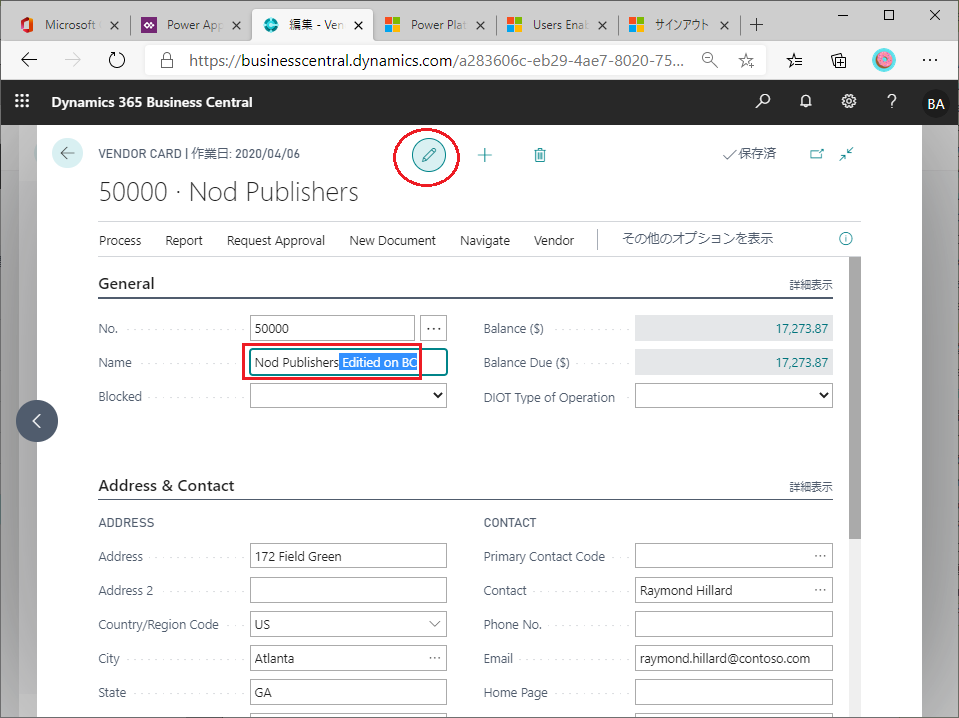
Task: Click 詳細表示 in General section
Action: (810, 285)
